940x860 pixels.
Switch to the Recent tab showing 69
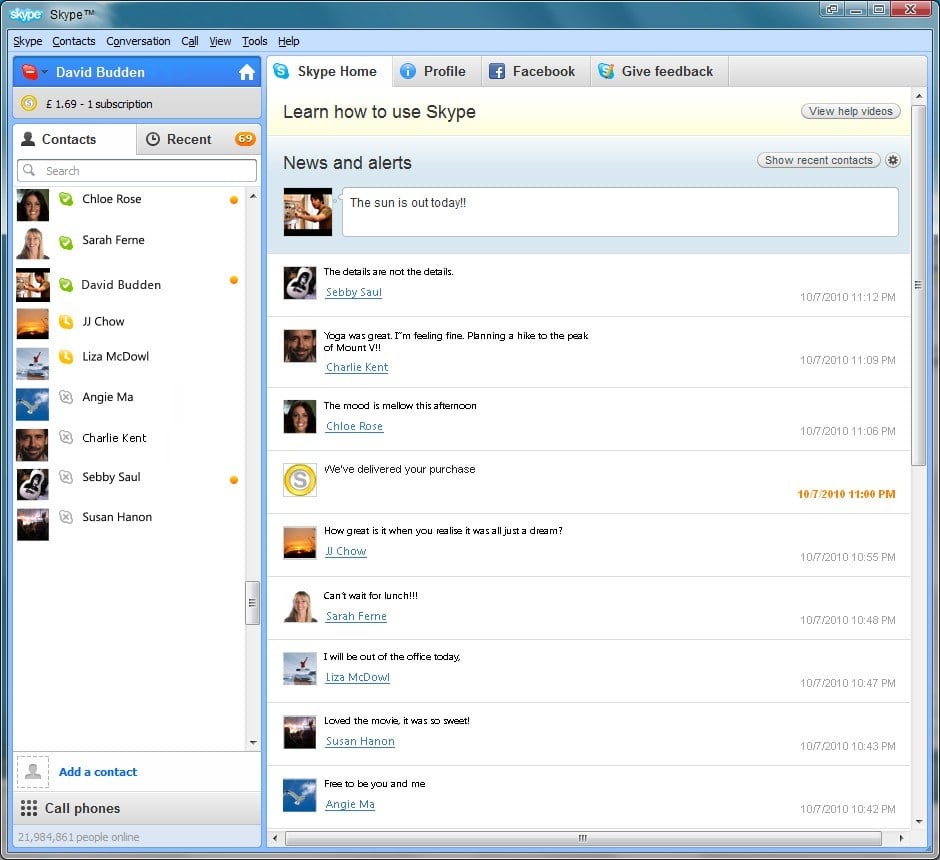(190, 139)
